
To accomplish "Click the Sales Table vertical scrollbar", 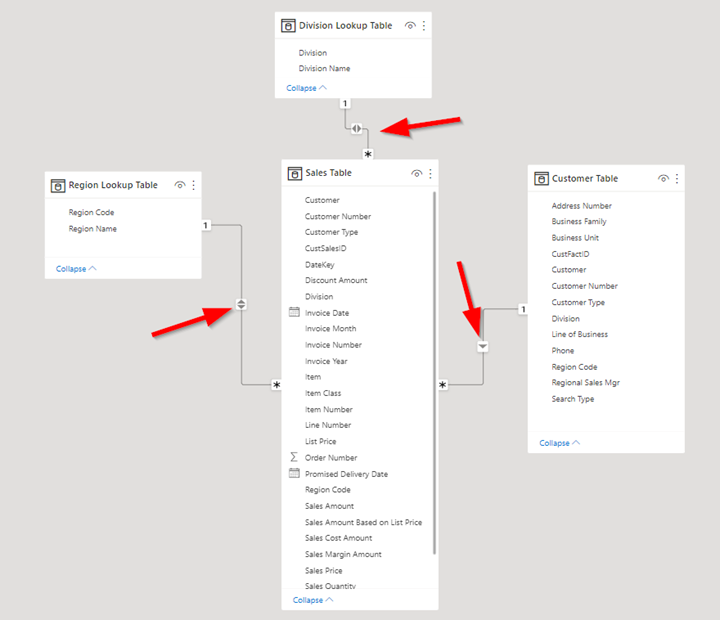I will (434, 373).
